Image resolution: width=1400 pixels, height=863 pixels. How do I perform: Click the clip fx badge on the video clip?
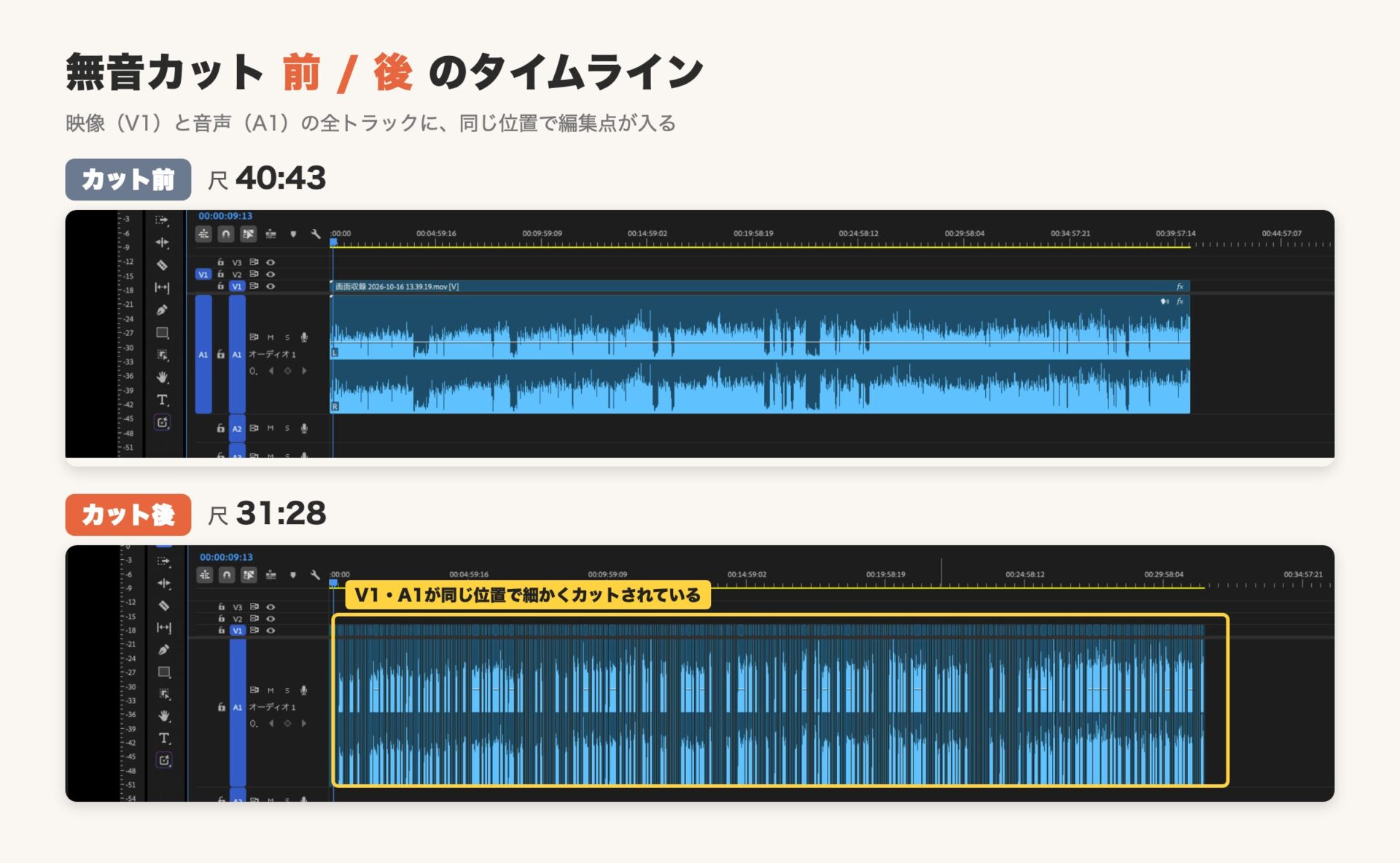[1180, 286]
